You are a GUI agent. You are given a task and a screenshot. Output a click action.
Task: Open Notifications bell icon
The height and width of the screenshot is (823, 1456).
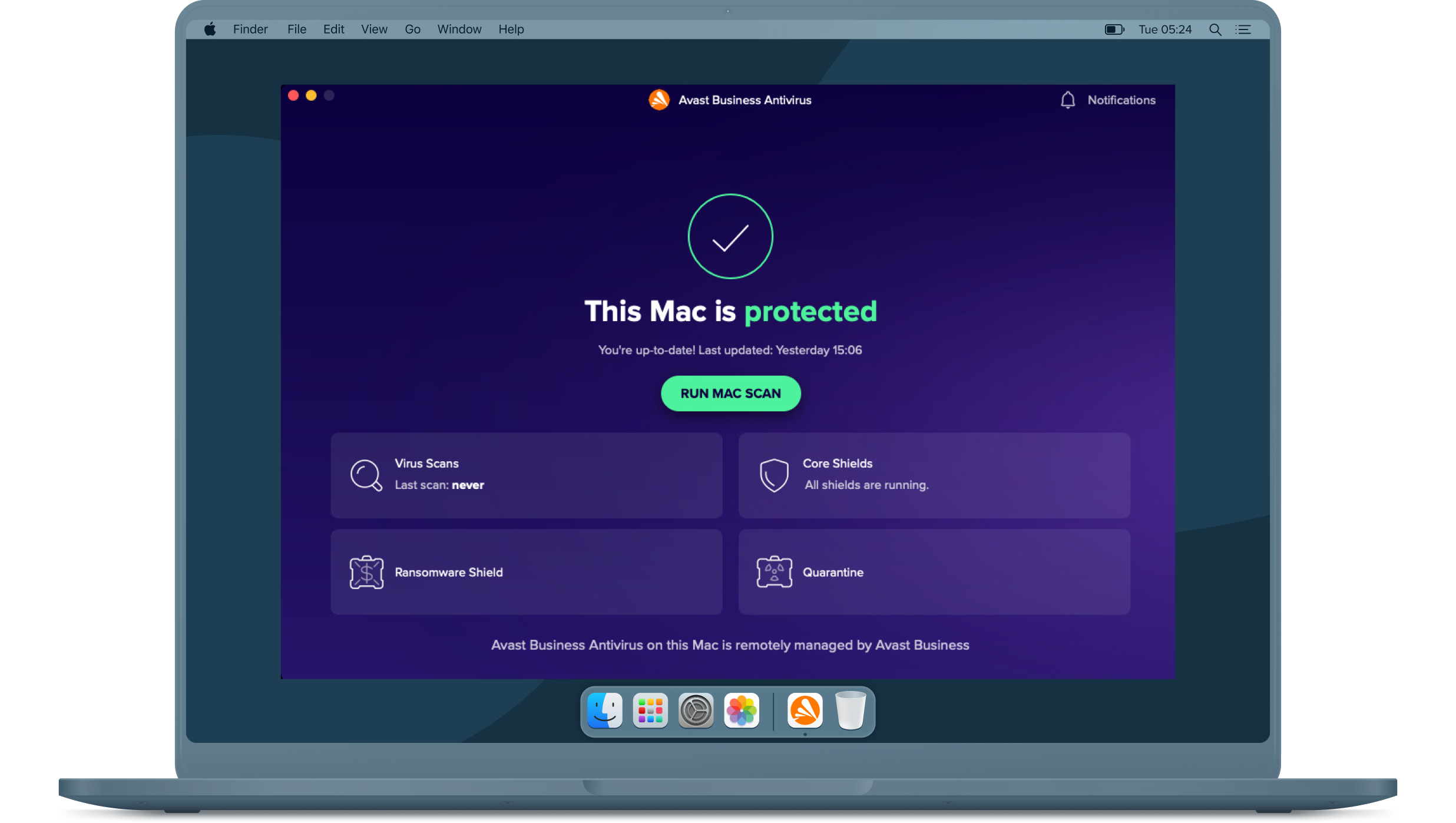pos(1067,99)
